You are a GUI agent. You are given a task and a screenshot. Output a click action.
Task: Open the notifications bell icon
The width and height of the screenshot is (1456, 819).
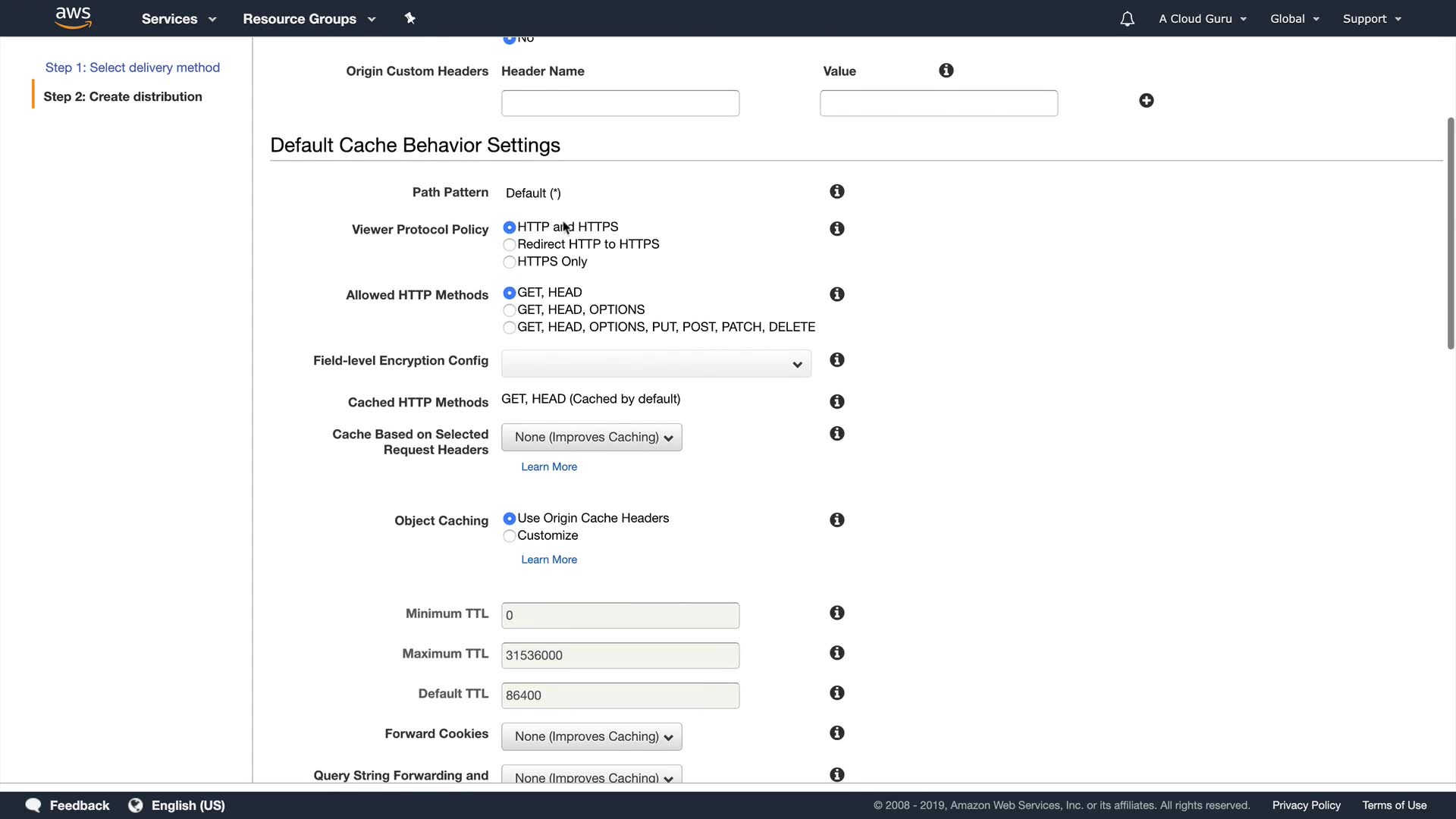pyautogui.click(x=1127, y=19)
